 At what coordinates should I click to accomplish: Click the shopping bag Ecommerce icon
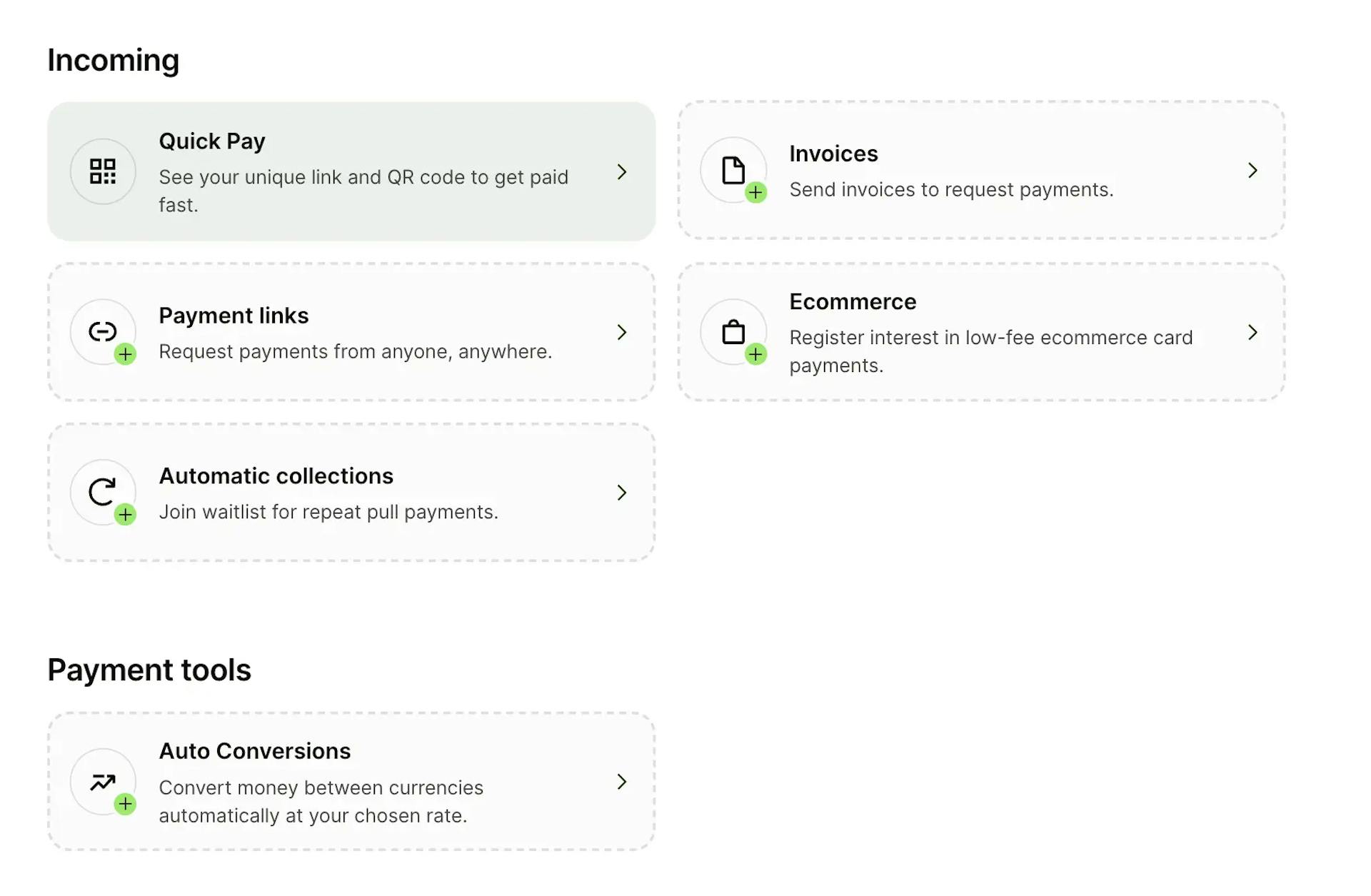(x=733, y=331)
